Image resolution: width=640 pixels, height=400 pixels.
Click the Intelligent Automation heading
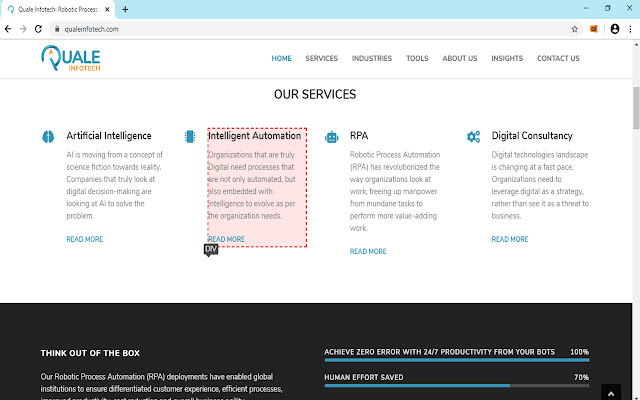255,136
